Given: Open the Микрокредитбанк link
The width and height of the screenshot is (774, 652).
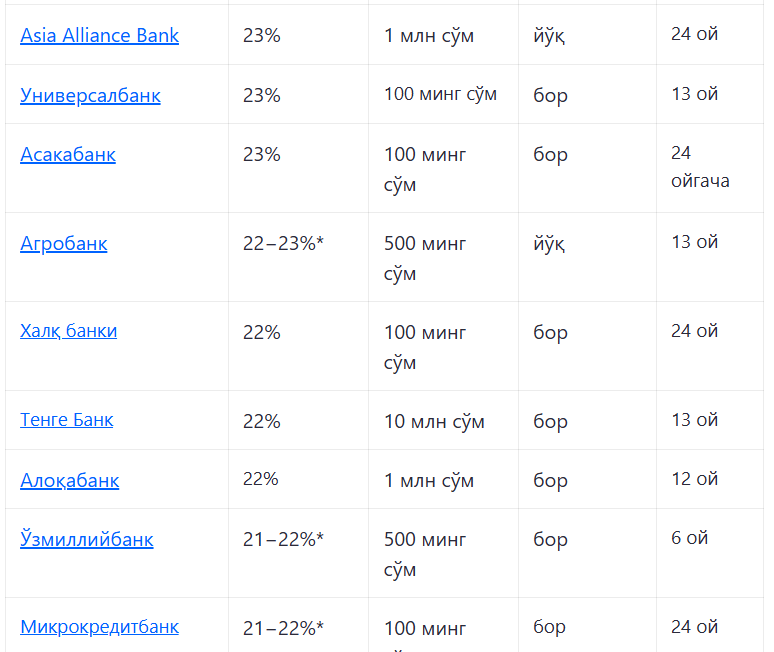Looking at the screenshot, I should click(99, 627).
